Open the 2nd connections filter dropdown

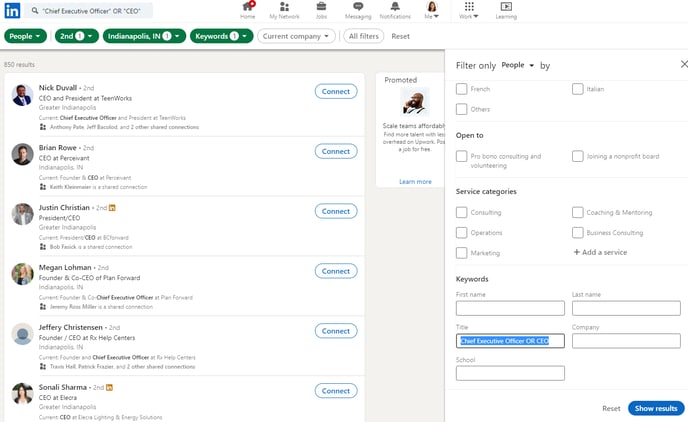tap(77, 36)
